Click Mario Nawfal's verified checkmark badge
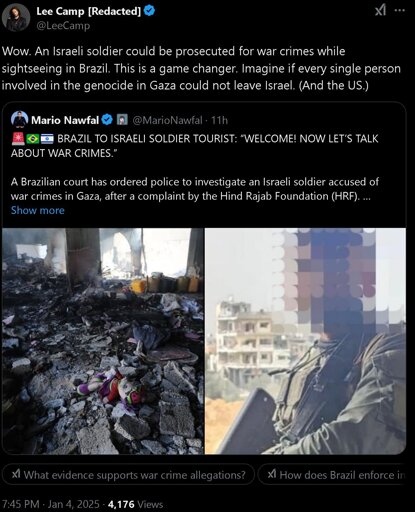 click(107, 120)
